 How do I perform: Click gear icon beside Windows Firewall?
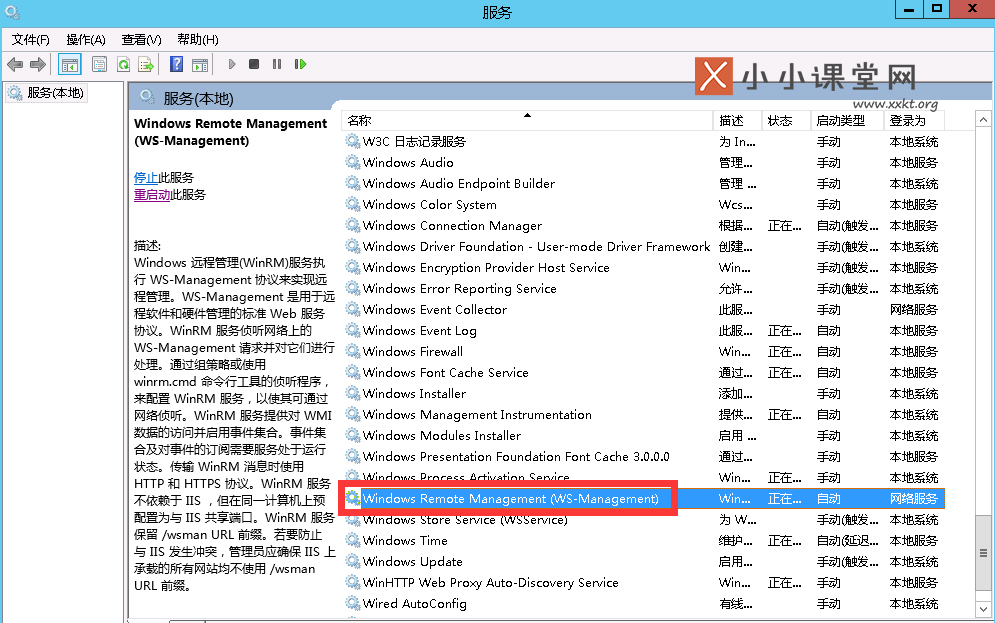point(352,351)
